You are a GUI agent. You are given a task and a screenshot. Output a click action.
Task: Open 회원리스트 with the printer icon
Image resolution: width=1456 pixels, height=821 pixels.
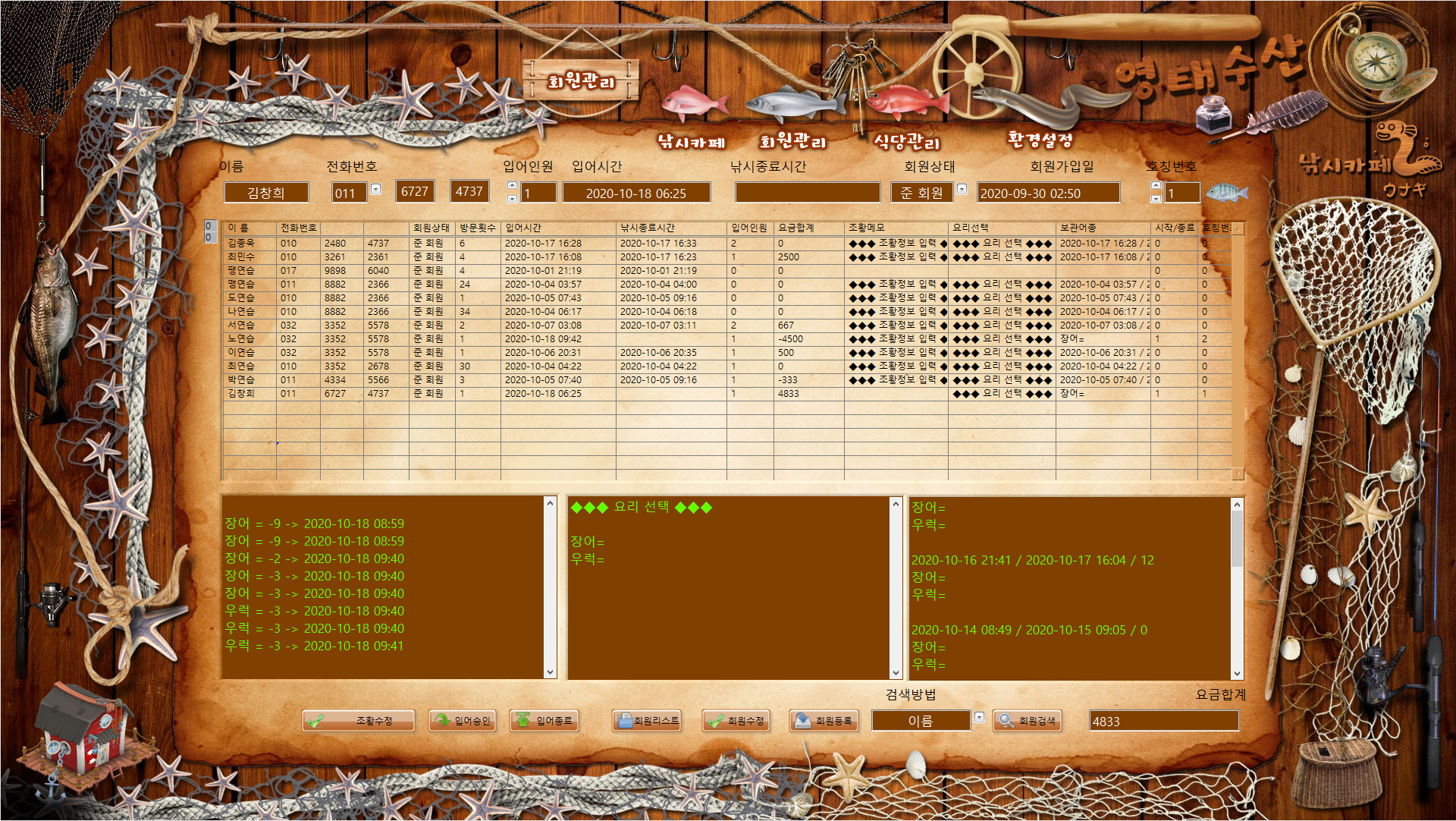[x=647, y=721]
